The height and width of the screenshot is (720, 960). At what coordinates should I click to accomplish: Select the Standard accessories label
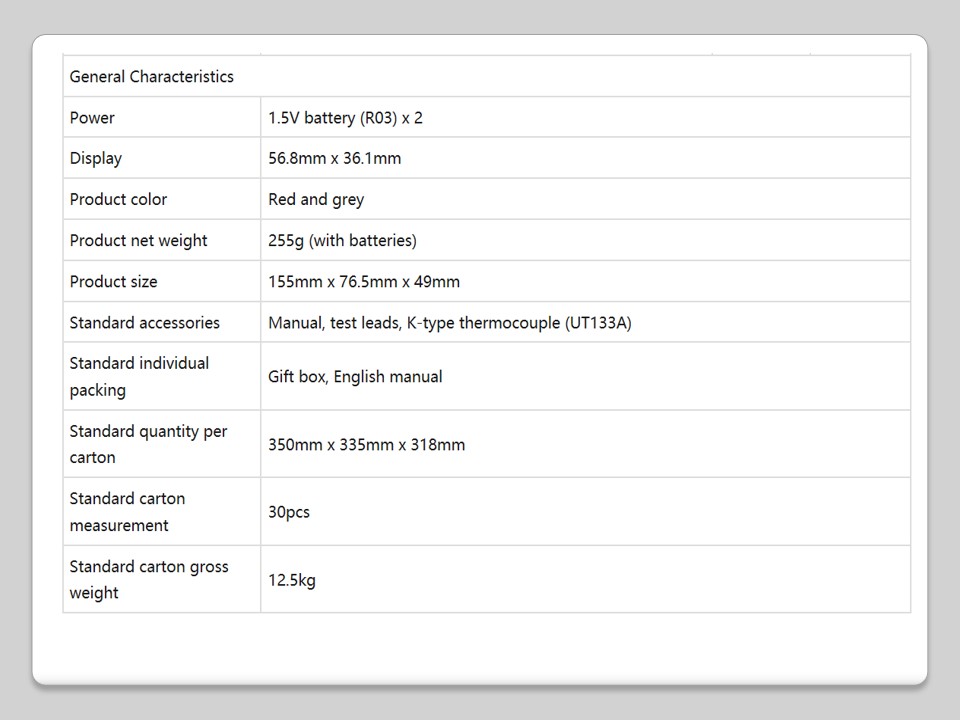144,322
